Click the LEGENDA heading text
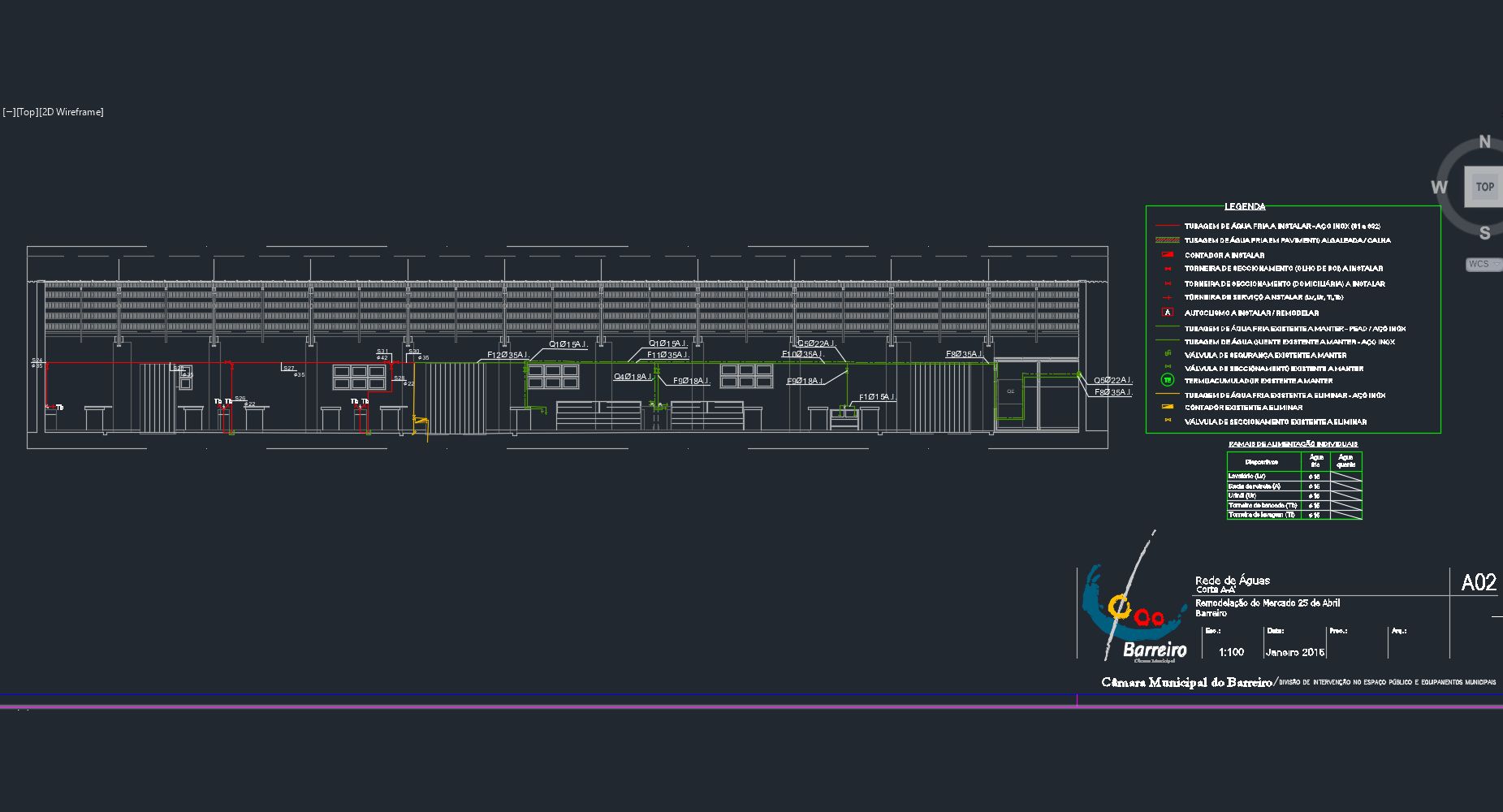This screenshot has height=812, width=1503. tap(1245, 206)
